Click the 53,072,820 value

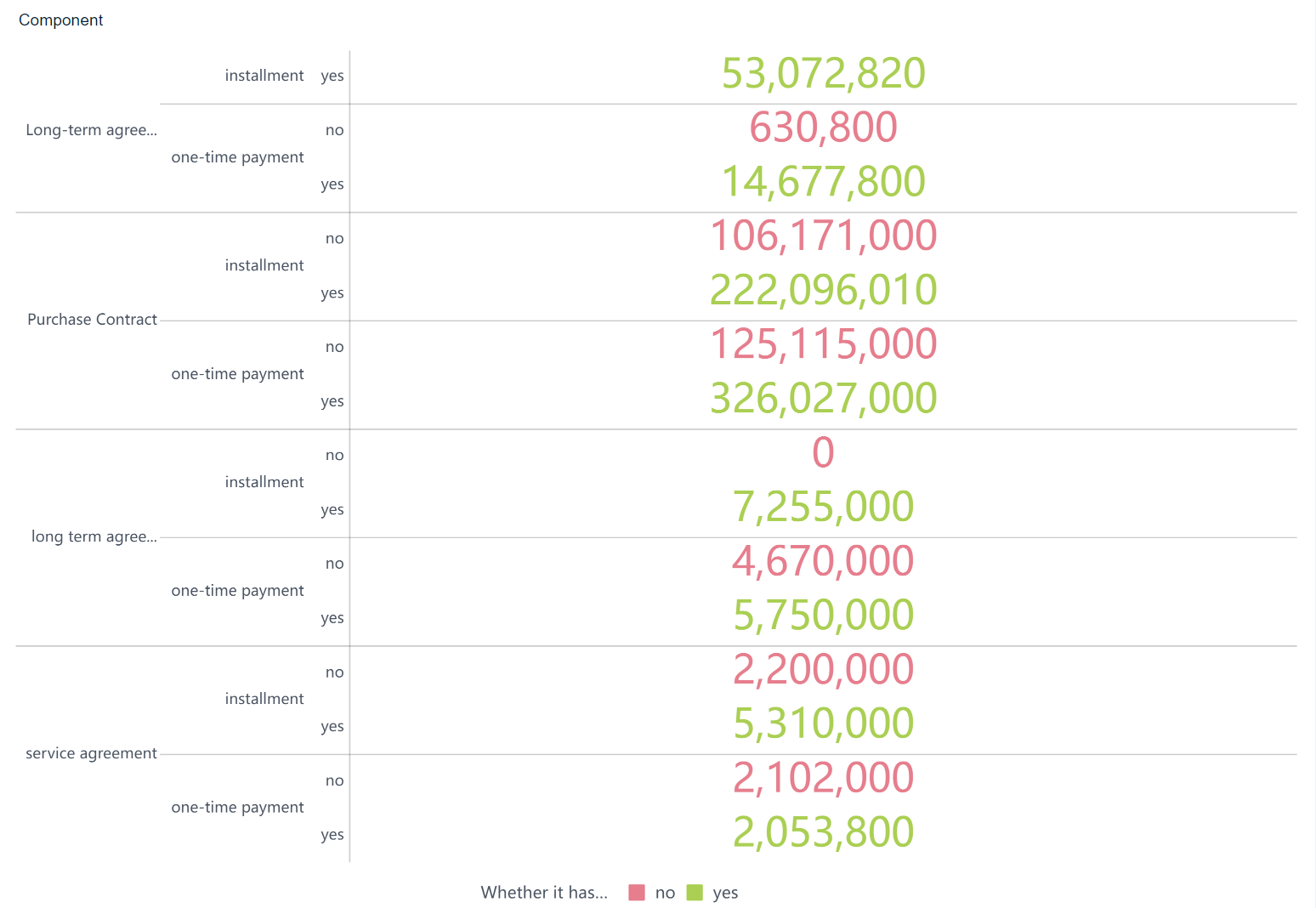tap(823, 74)
